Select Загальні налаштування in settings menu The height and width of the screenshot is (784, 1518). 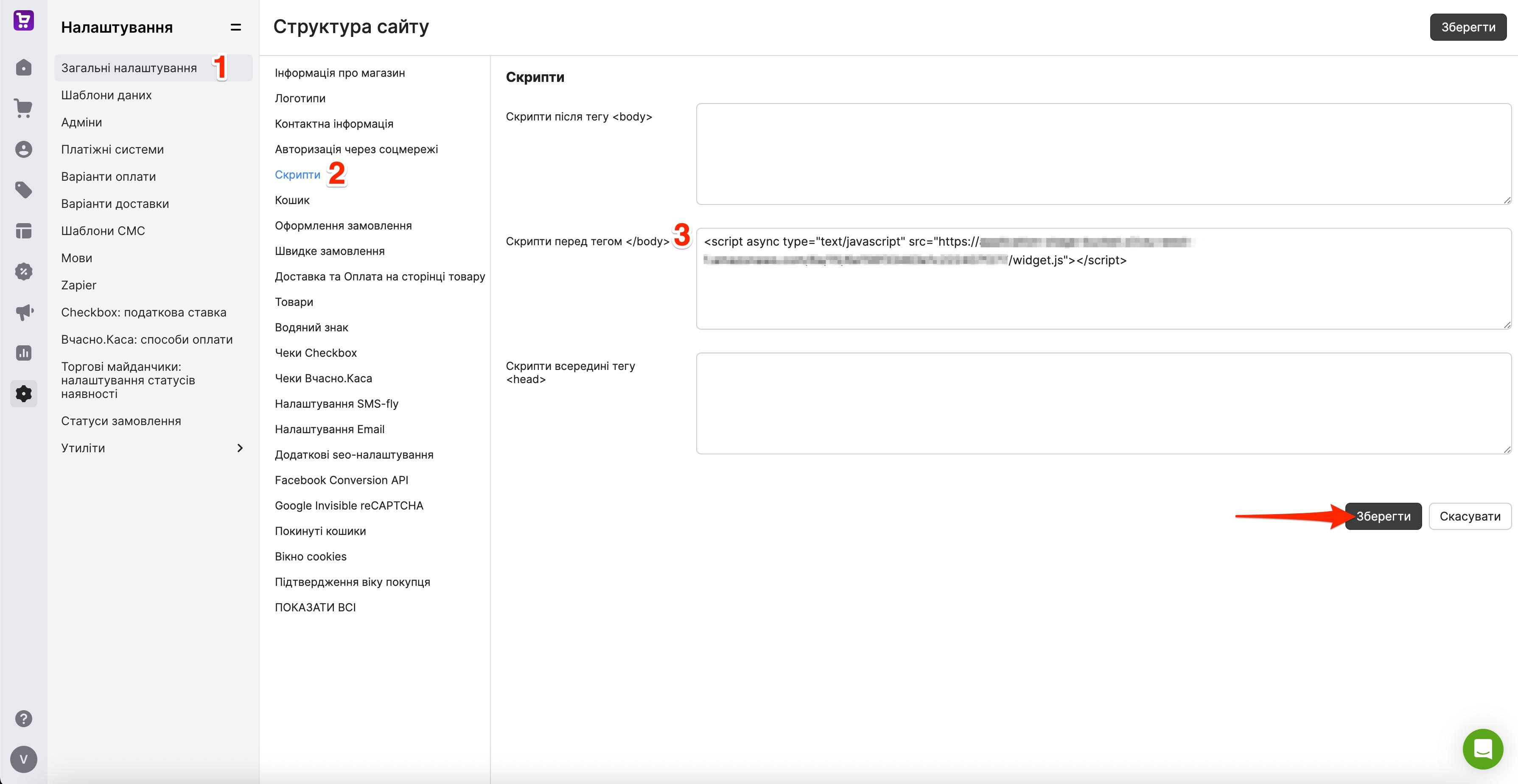pos(153,68)
